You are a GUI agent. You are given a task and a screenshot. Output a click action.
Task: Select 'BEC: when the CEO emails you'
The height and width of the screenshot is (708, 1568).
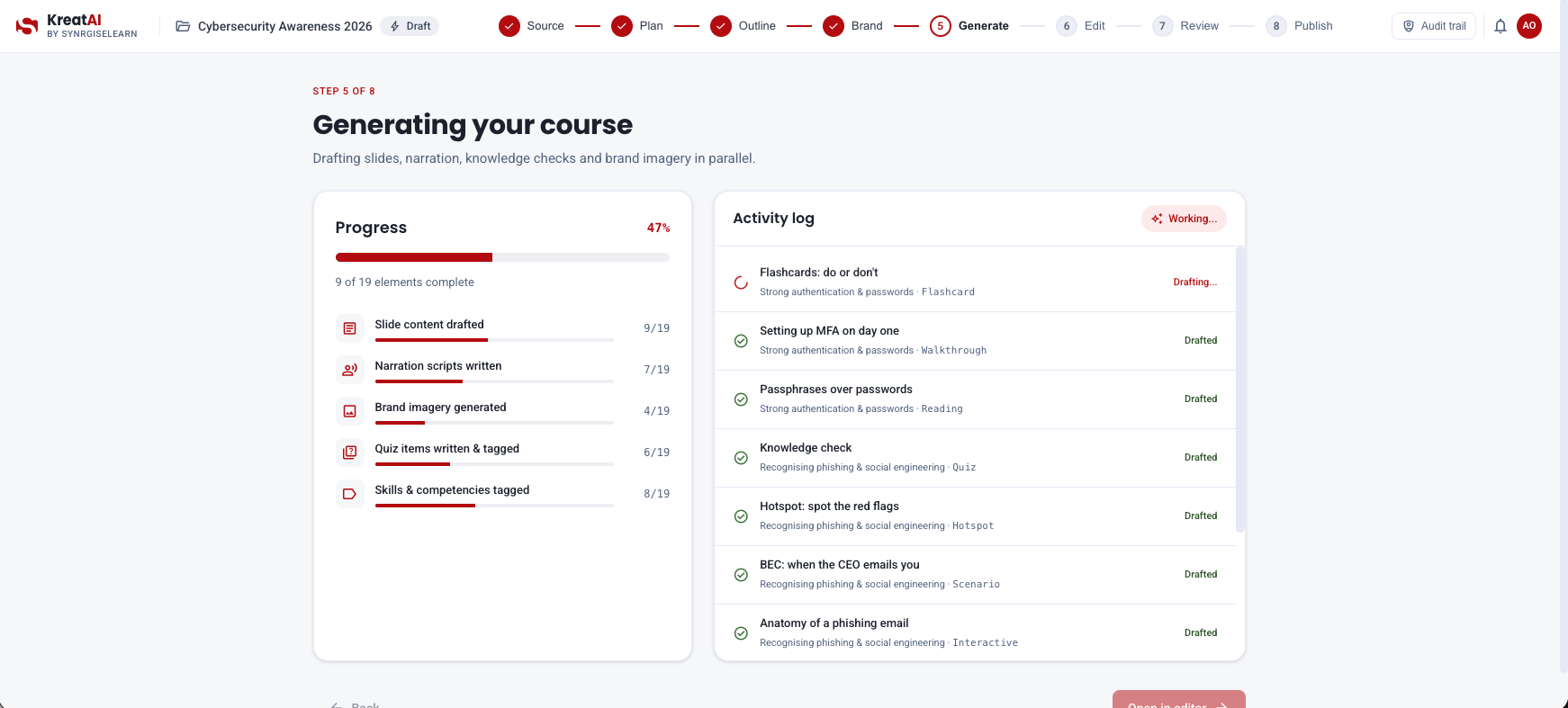[x=975, y=575]
